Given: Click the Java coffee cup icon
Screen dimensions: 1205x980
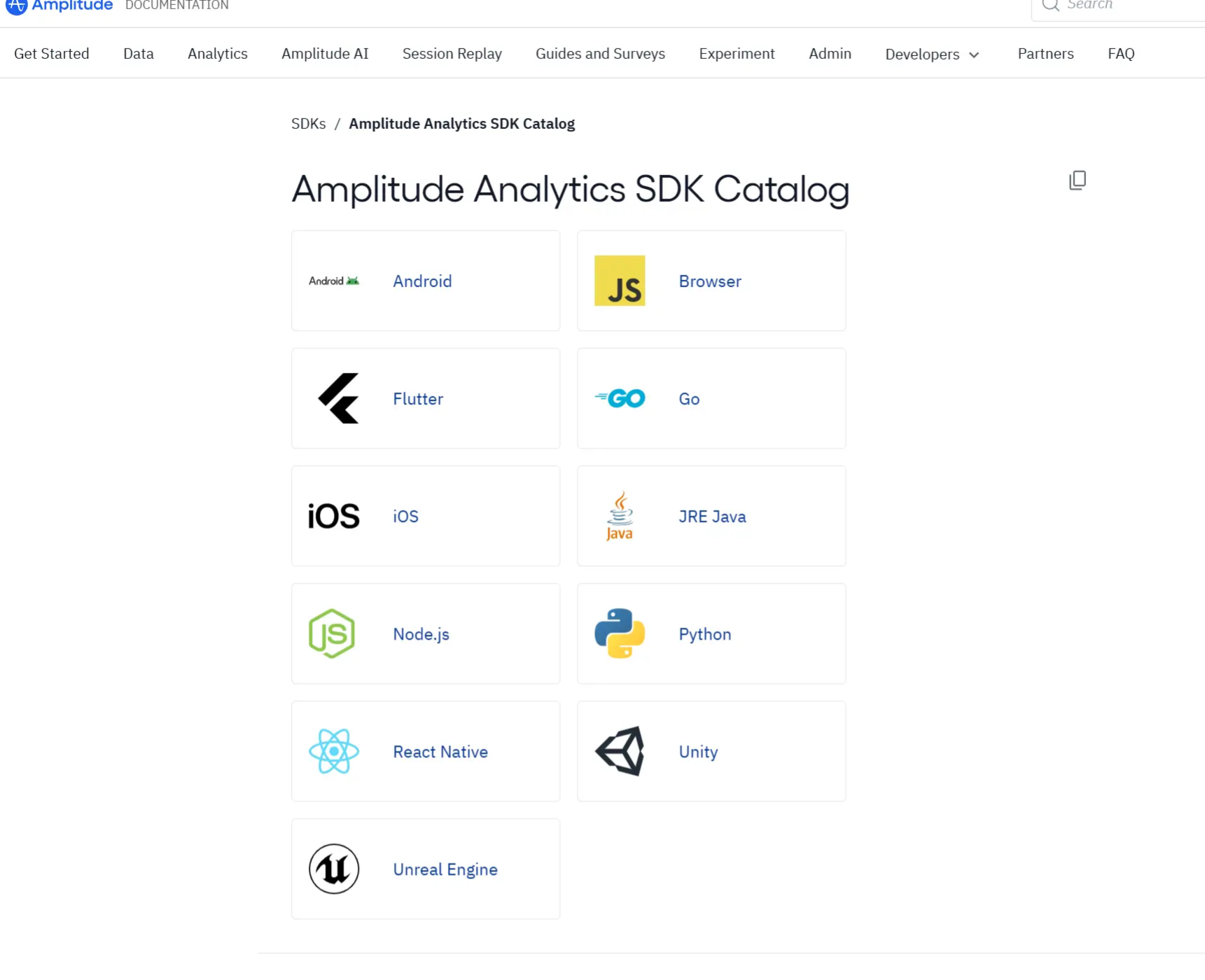Looking at the screenshot, I should point(620,516).
